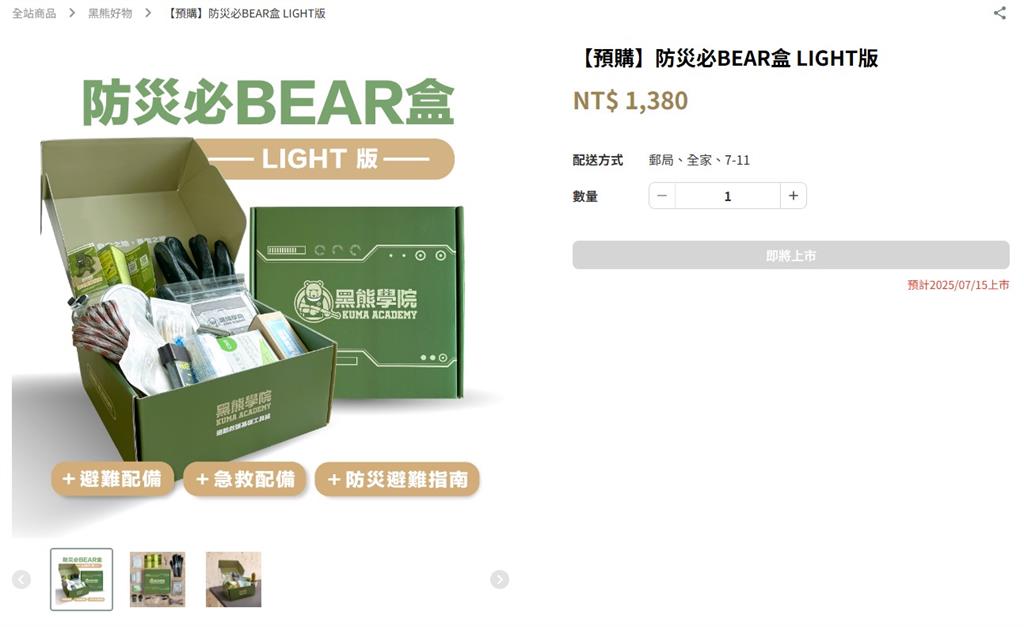Viewport: 1024px width, 627px height.
Task: Click the share icon at top right
Action: pos(1000,12)
